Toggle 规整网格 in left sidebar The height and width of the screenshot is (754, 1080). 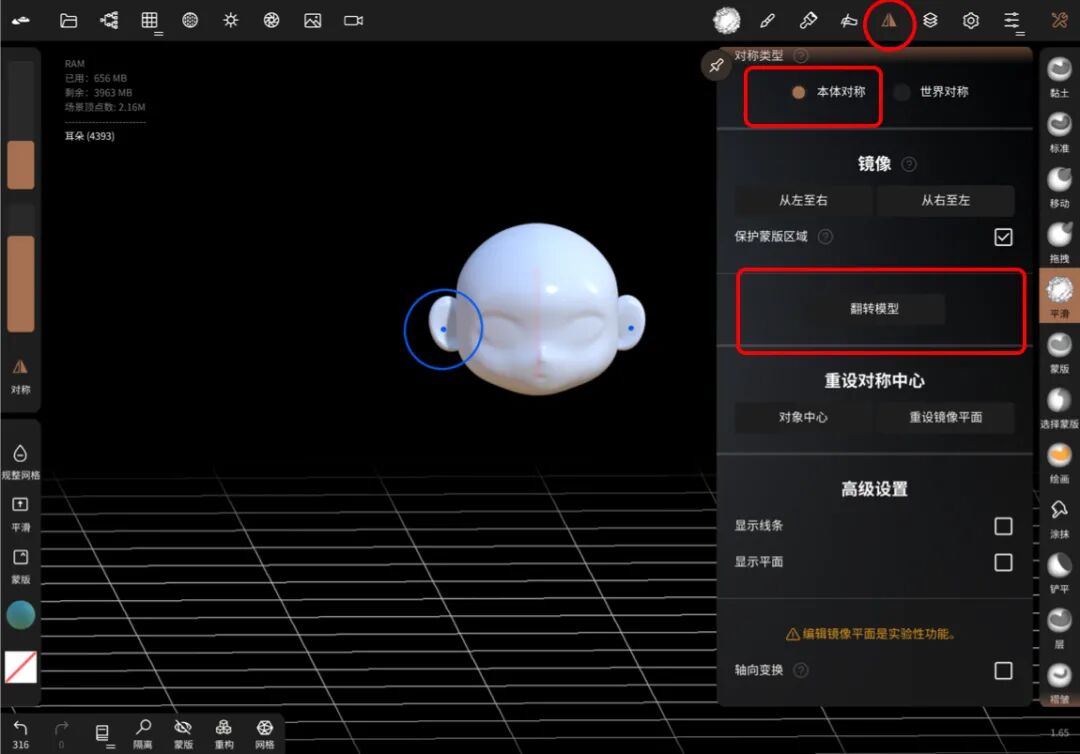(x=21, y=461)
